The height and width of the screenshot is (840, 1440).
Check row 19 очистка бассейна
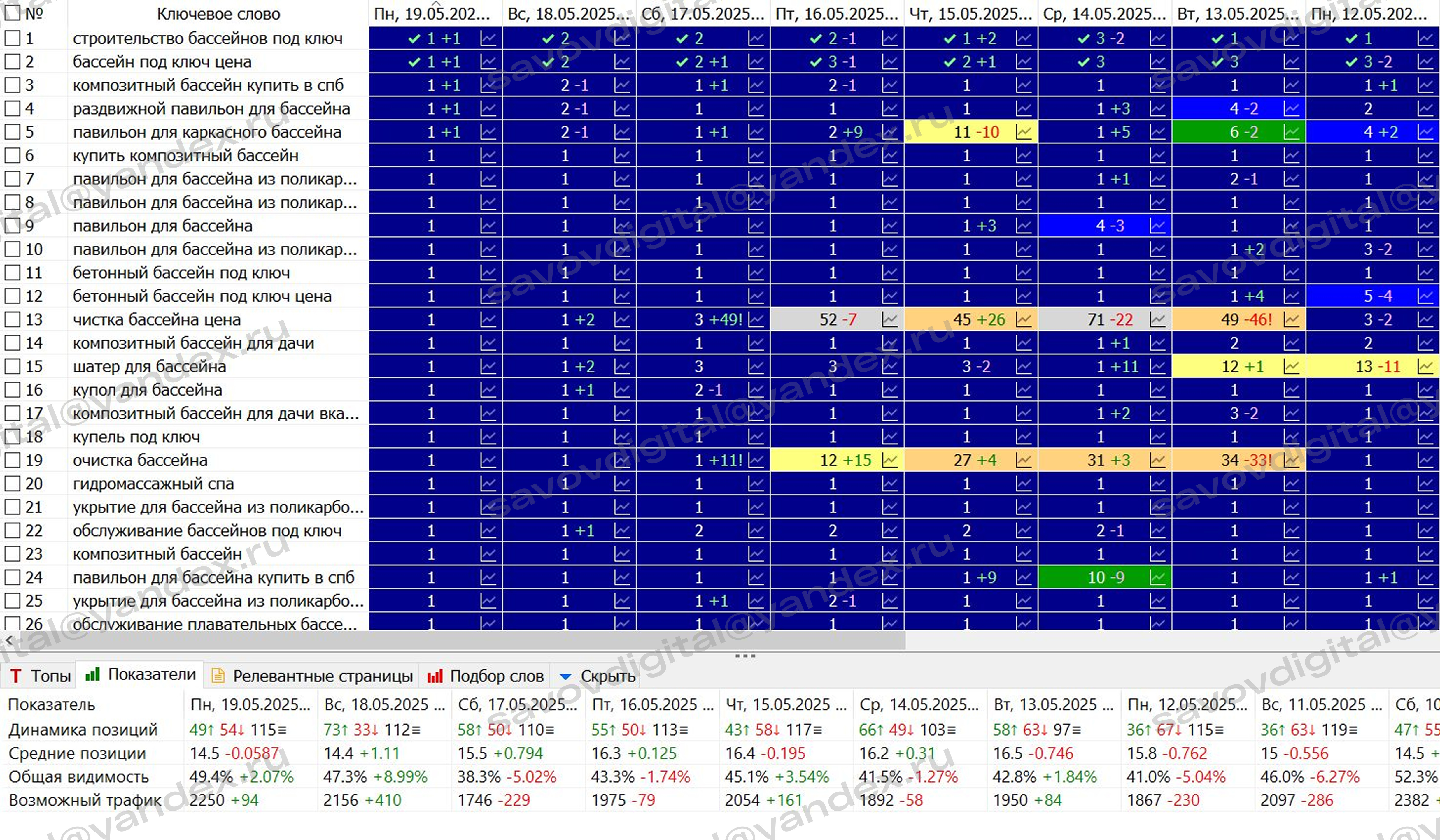[x=12, y=460]
